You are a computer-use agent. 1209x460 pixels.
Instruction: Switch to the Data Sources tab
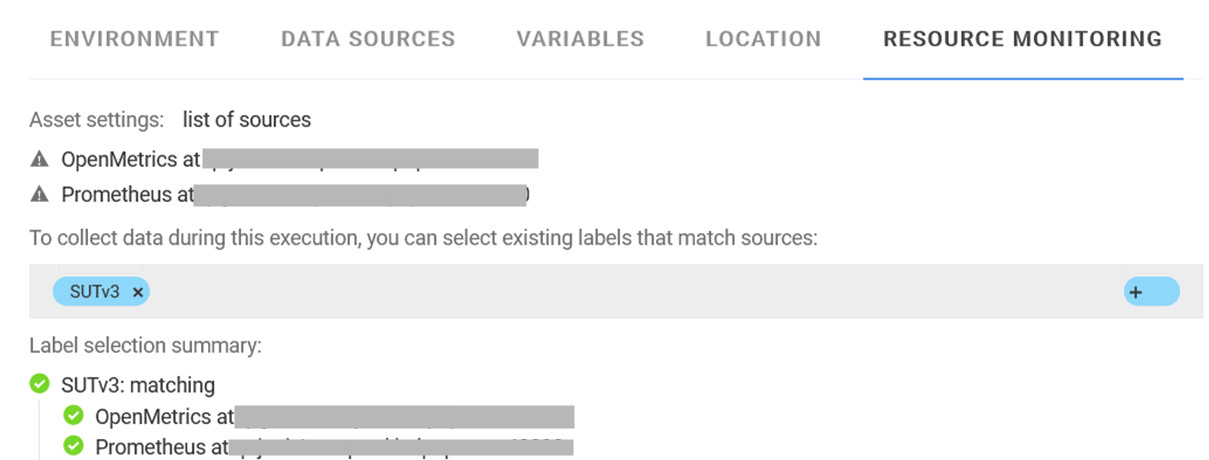point(368,39)
